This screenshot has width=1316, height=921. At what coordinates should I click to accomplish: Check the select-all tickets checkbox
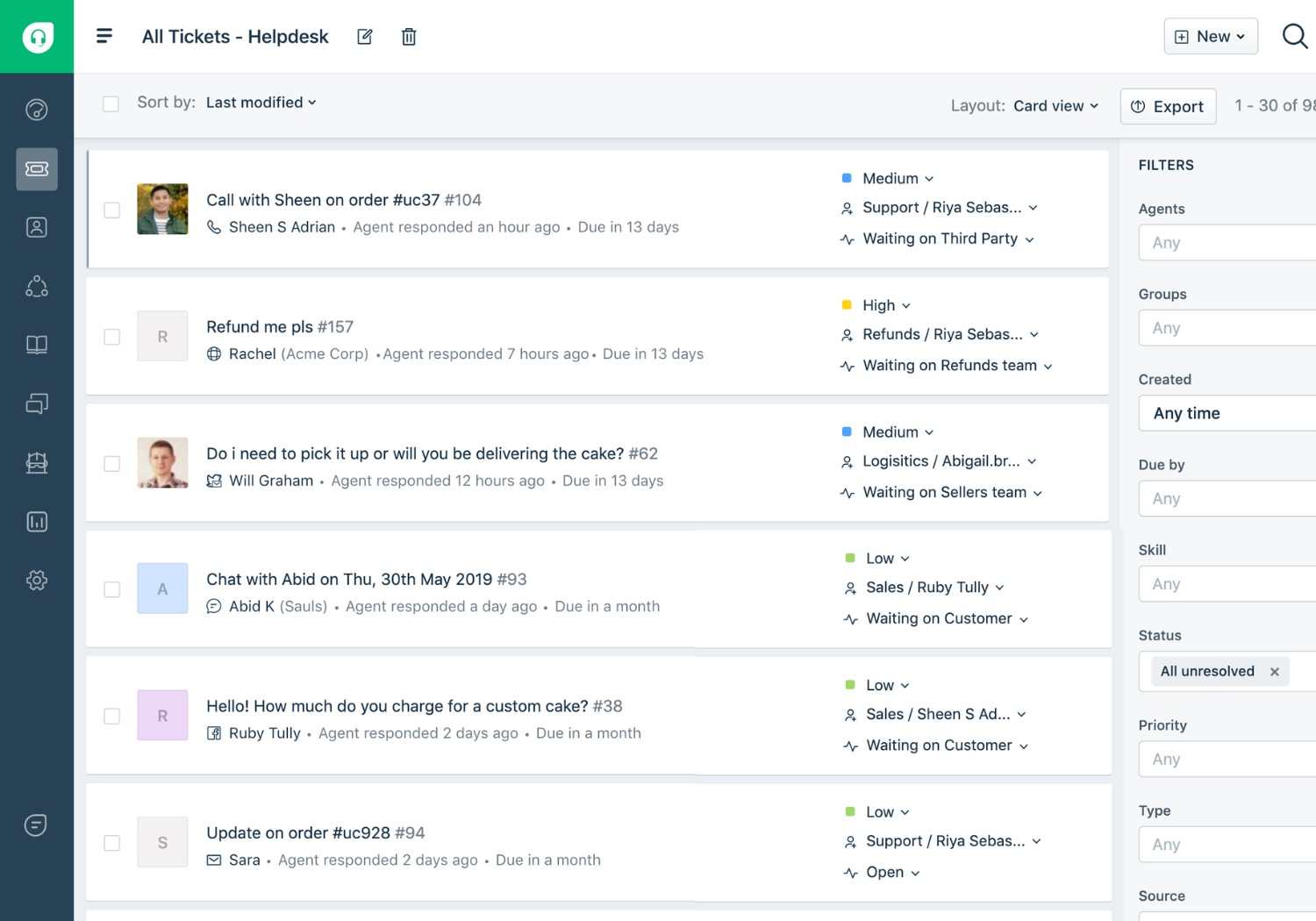pyautogui.click(x=111, y=104)
